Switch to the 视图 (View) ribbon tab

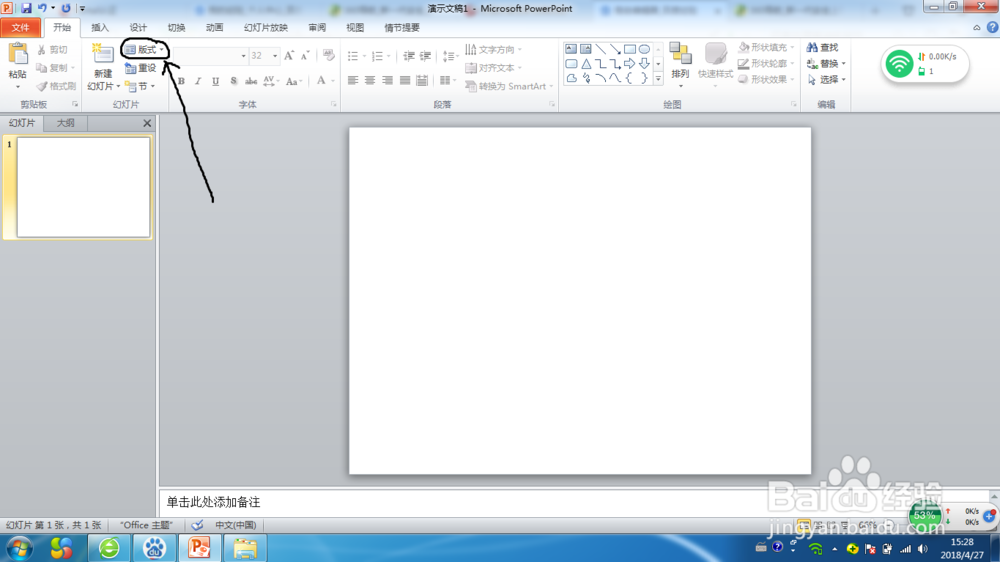click(x=355, y=27)
